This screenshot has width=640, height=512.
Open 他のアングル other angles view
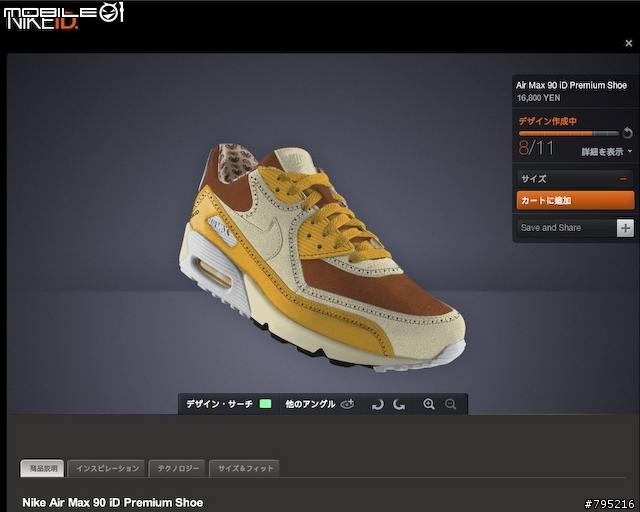320,404
